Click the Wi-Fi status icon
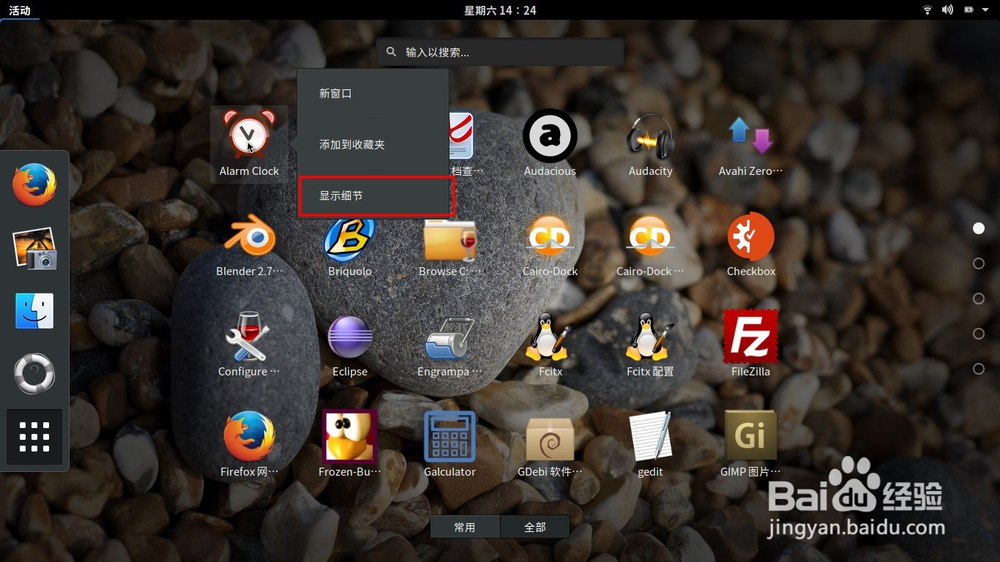 pos(927,10)
